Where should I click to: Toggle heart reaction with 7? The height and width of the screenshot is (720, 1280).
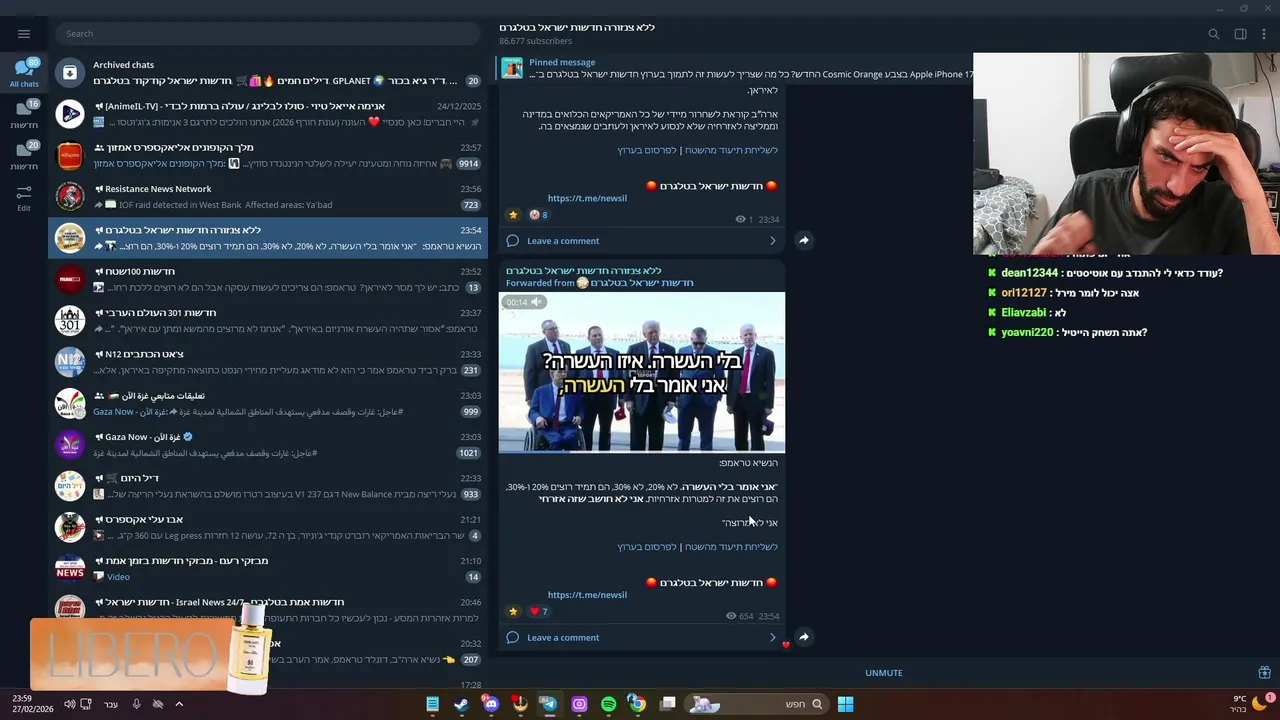click(538, 612)
